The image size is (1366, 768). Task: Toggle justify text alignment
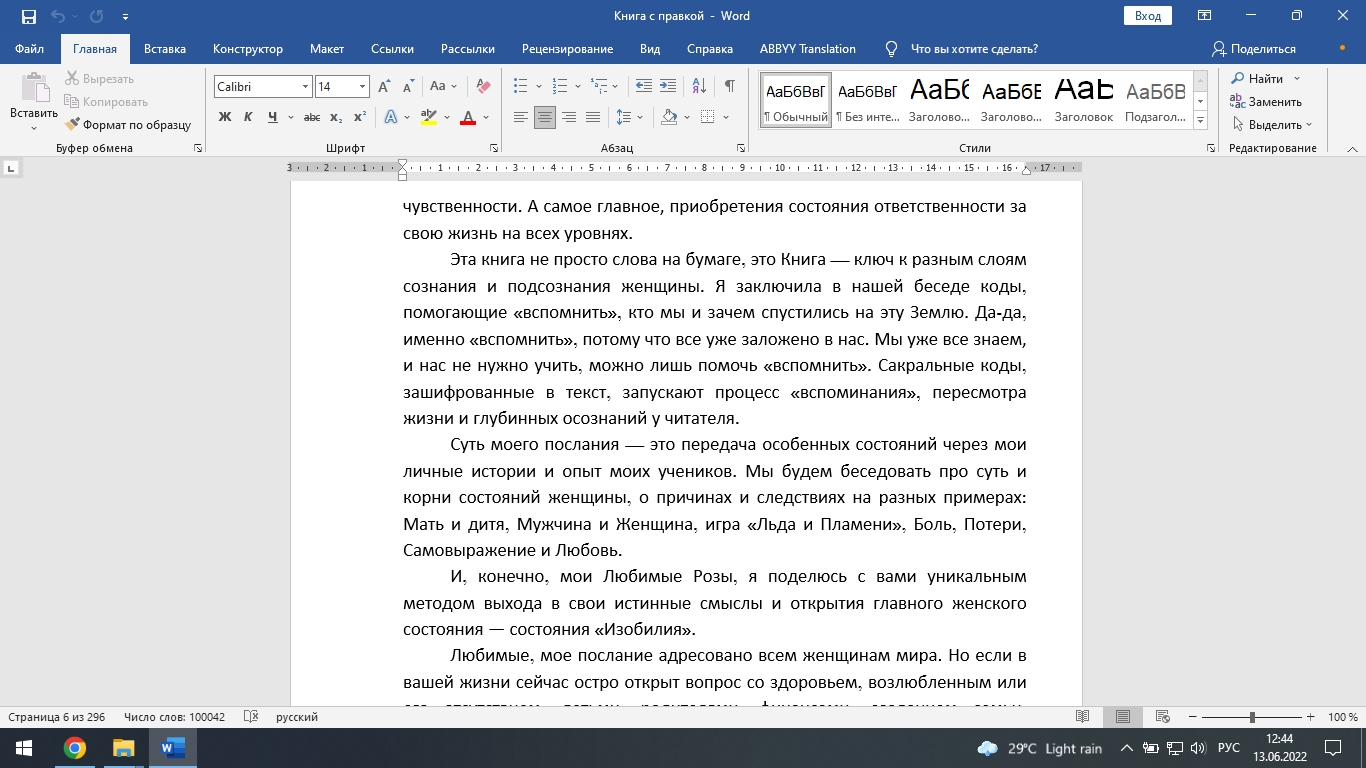click(x=593, y=117)
